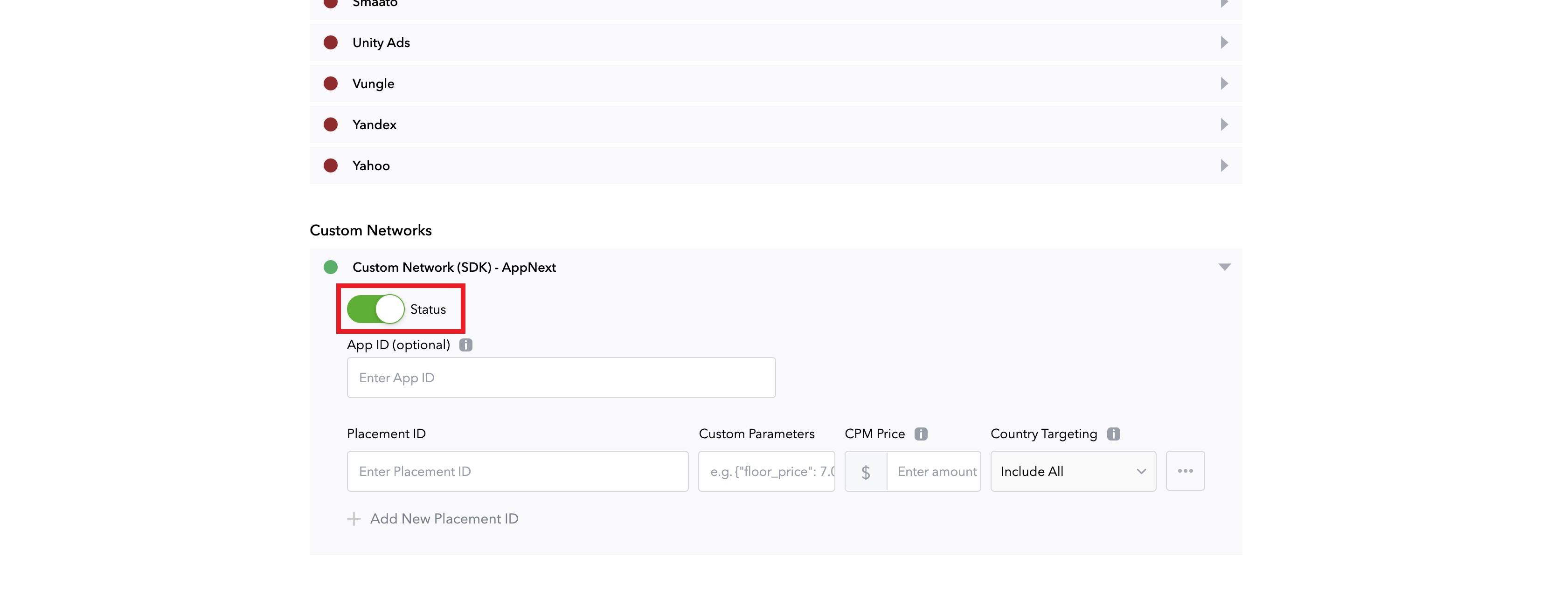Click the red Yandex status dot
This screenshot has height=592, width=1568.
331,125
